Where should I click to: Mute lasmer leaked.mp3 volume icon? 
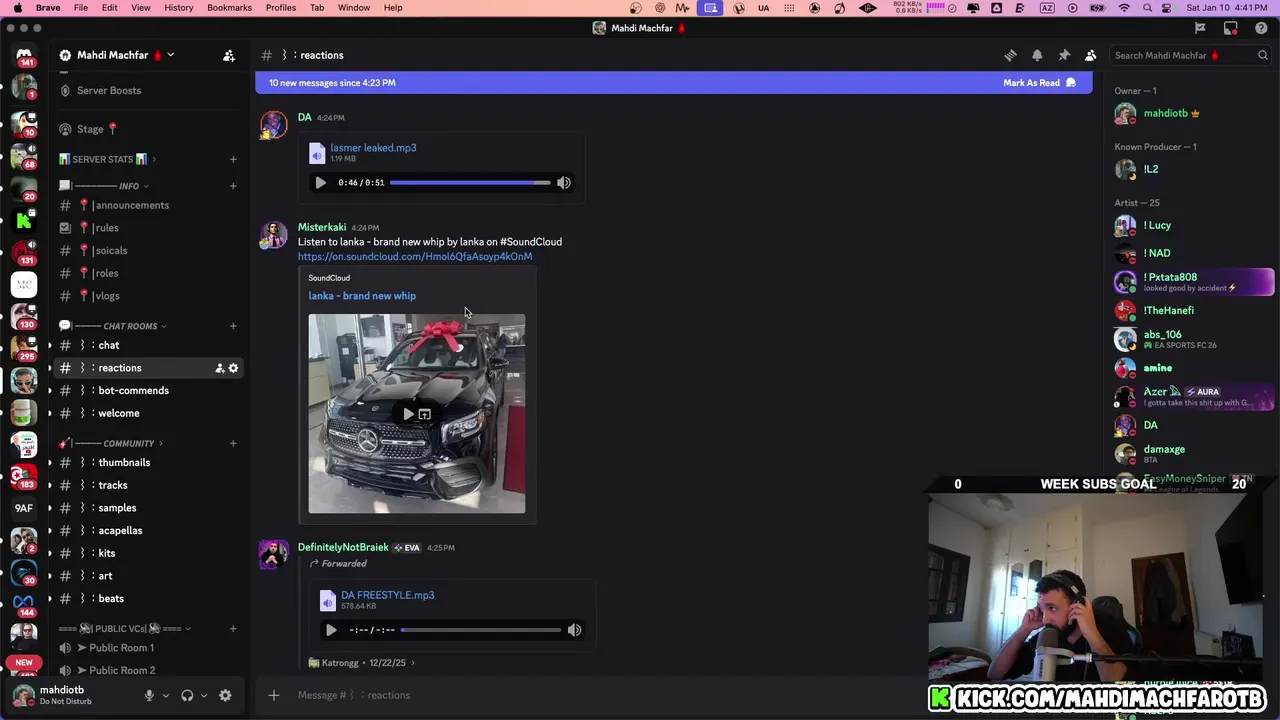564,183
